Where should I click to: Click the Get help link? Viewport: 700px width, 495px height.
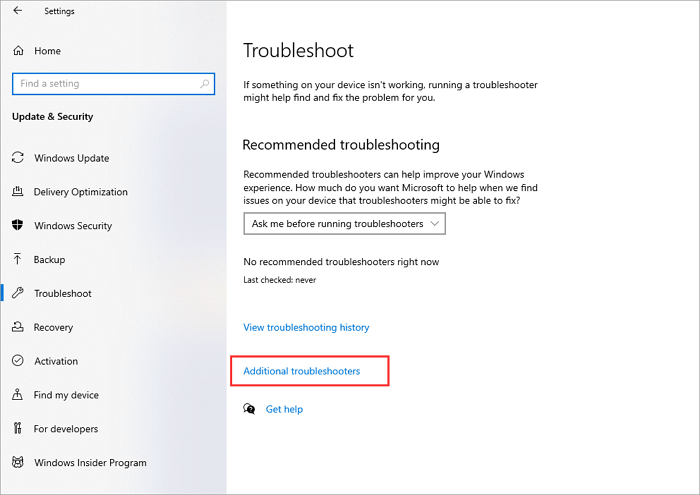click(284, 409)
